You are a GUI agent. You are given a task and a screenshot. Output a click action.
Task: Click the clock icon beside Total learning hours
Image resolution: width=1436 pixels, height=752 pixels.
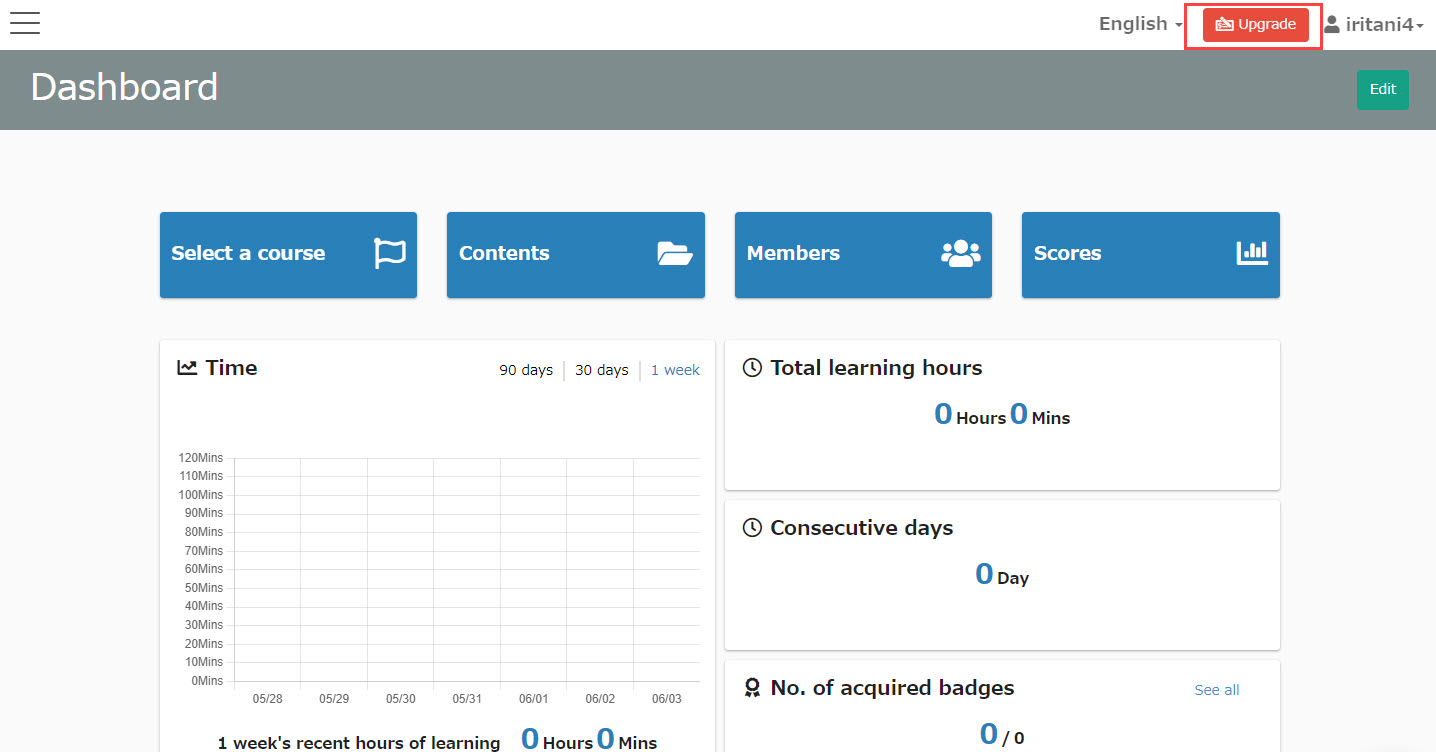(x=753, y=368)
